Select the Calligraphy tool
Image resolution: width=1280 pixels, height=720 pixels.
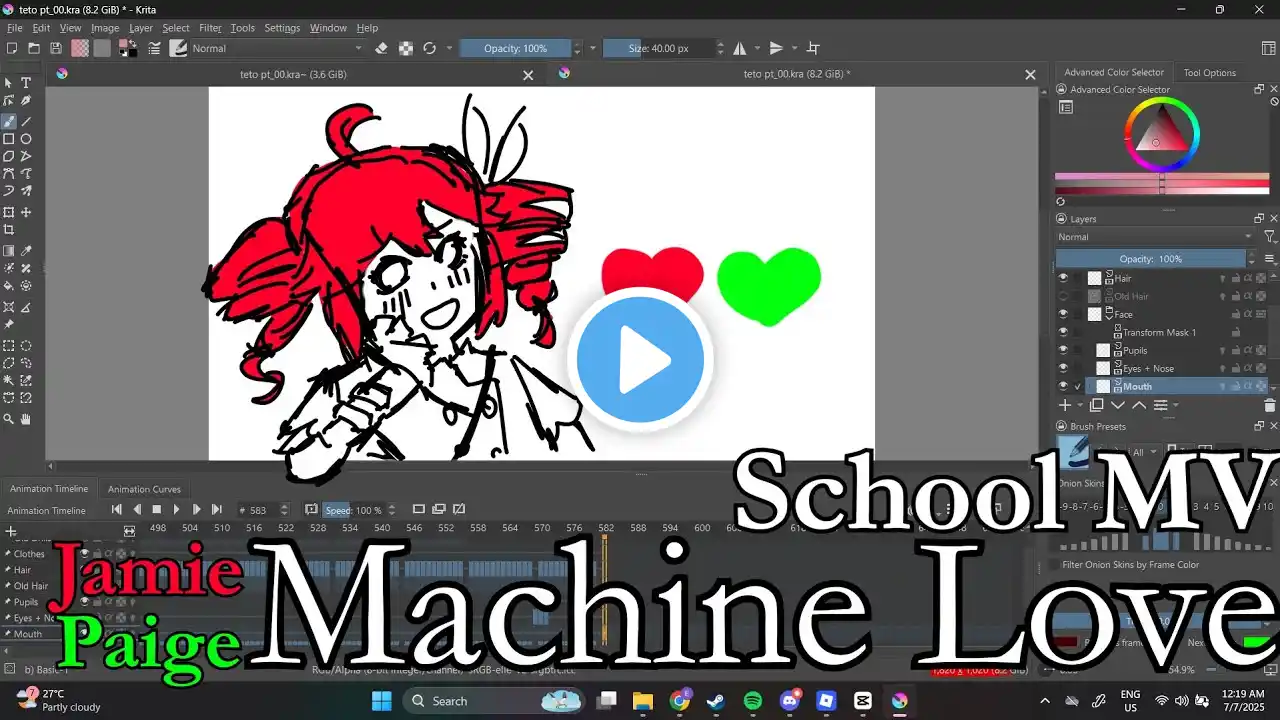point(26,101)
